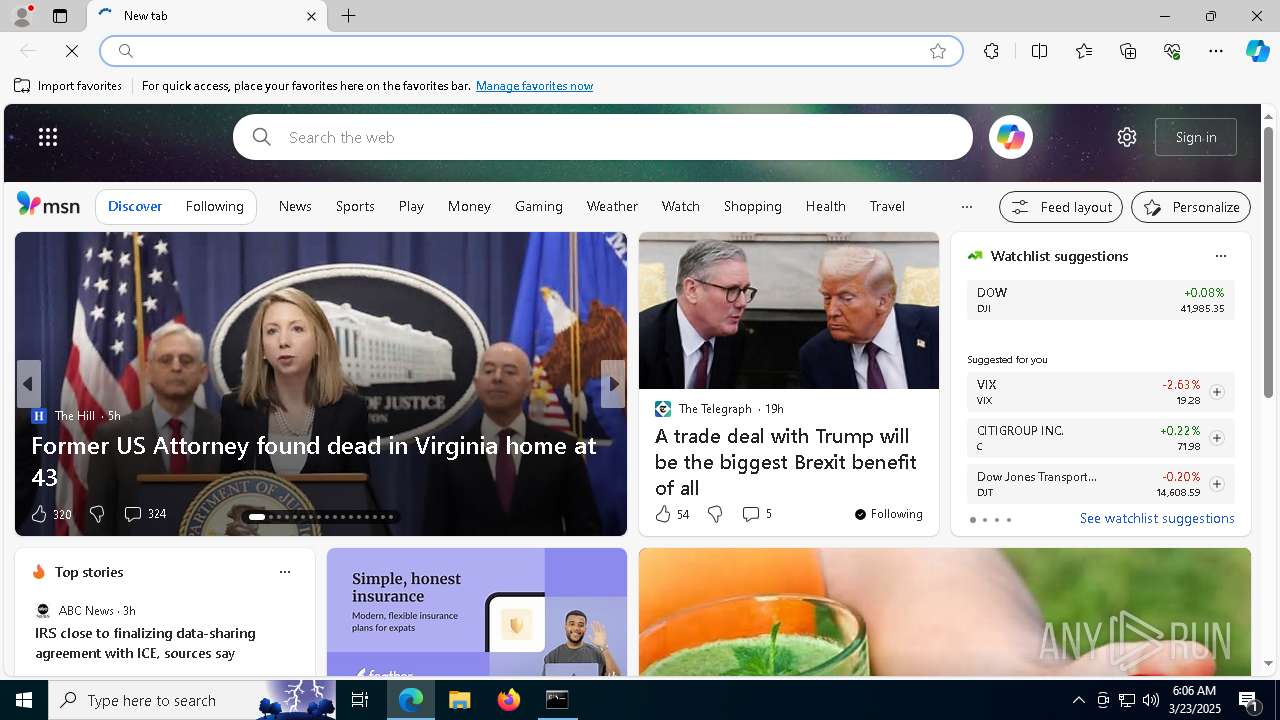This screenshot has width=1280, height=720.
Task: Open comments on trade deal story
Action: (x=757, y=514)
